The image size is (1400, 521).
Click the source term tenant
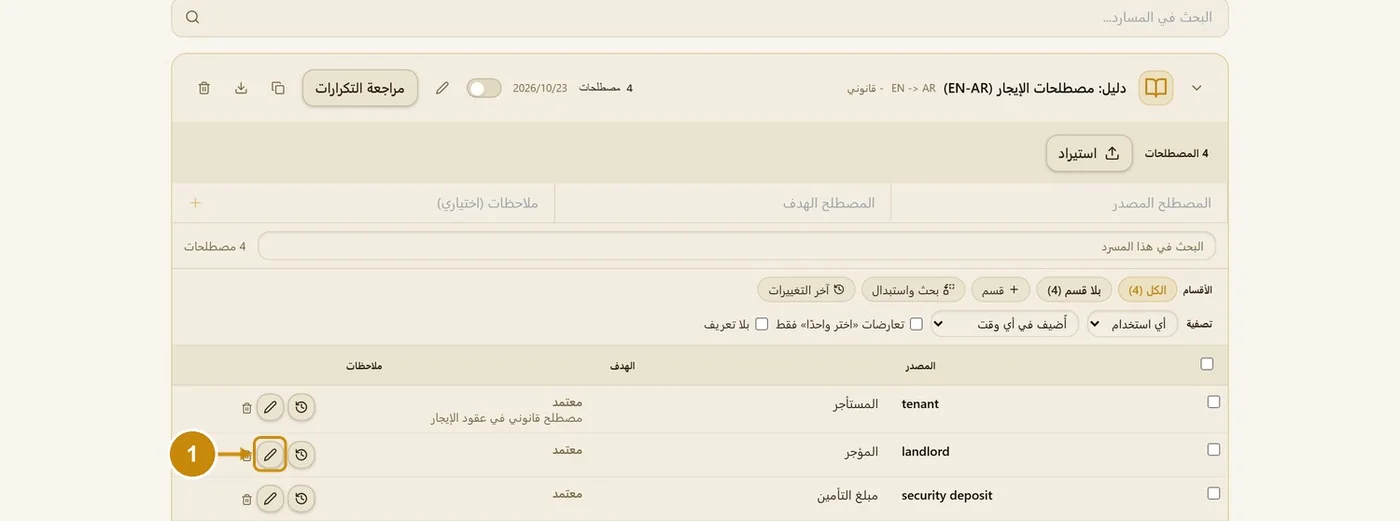(x=920, y=404)
